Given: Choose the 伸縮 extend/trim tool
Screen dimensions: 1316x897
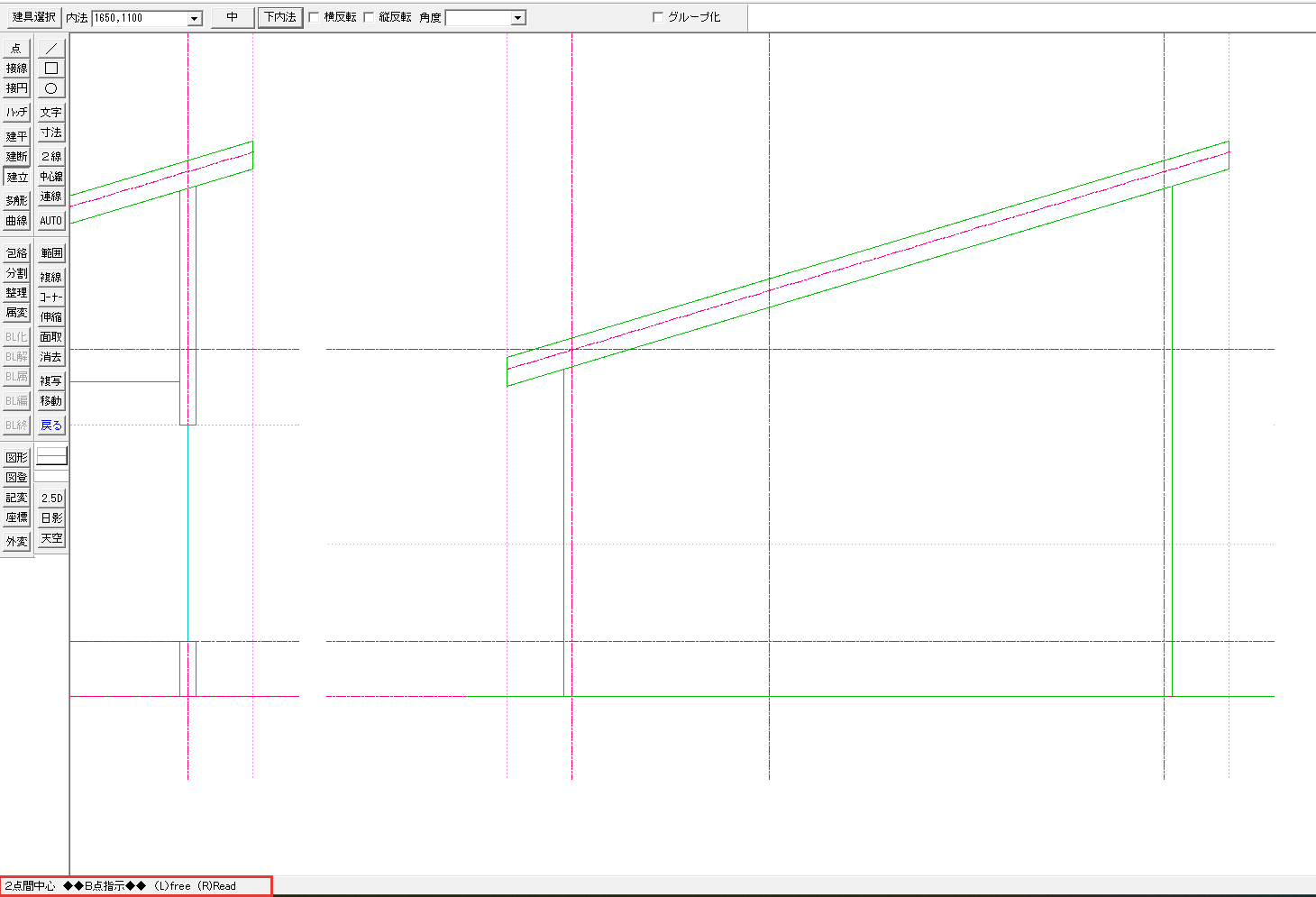Looking at the screenshot, I should click(51, 317).
